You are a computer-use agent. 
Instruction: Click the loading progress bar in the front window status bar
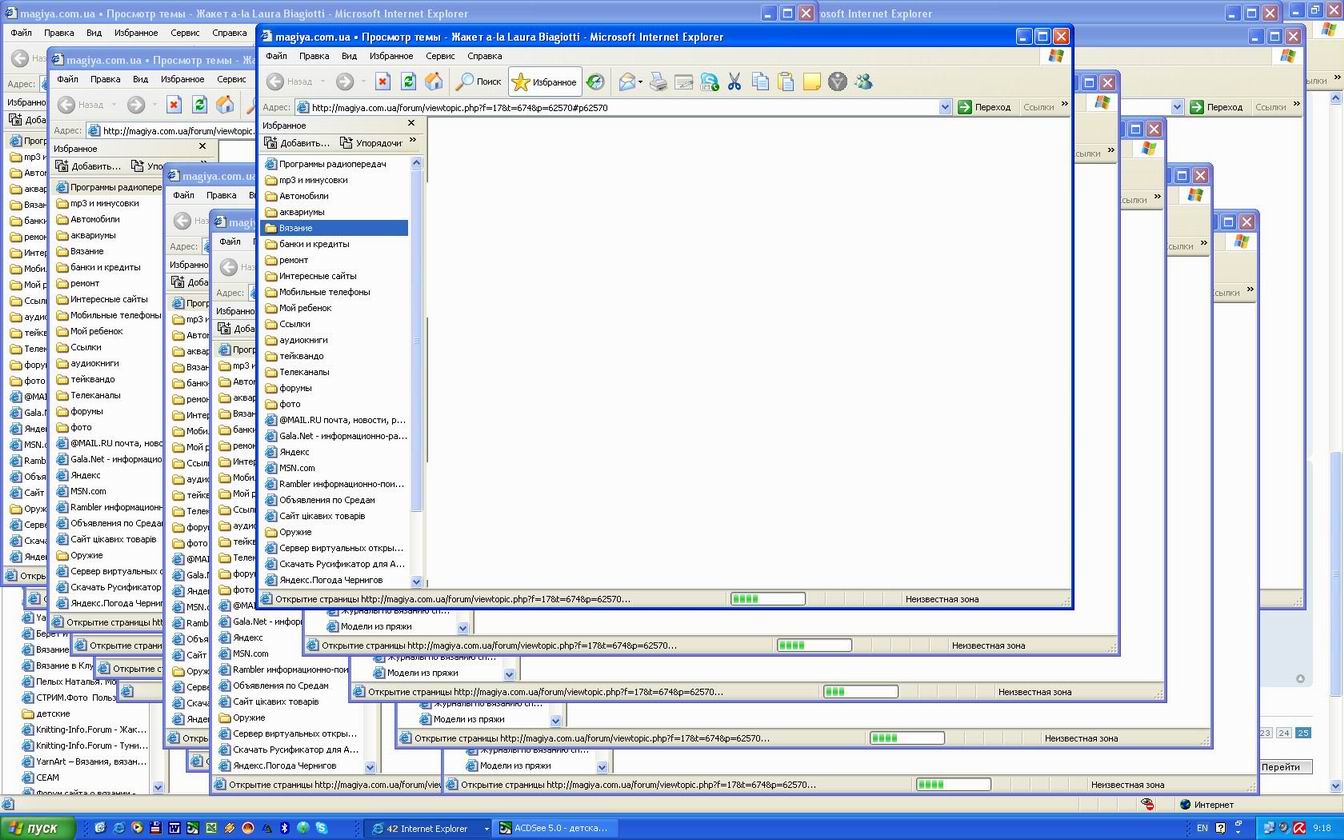pos(767,599)
